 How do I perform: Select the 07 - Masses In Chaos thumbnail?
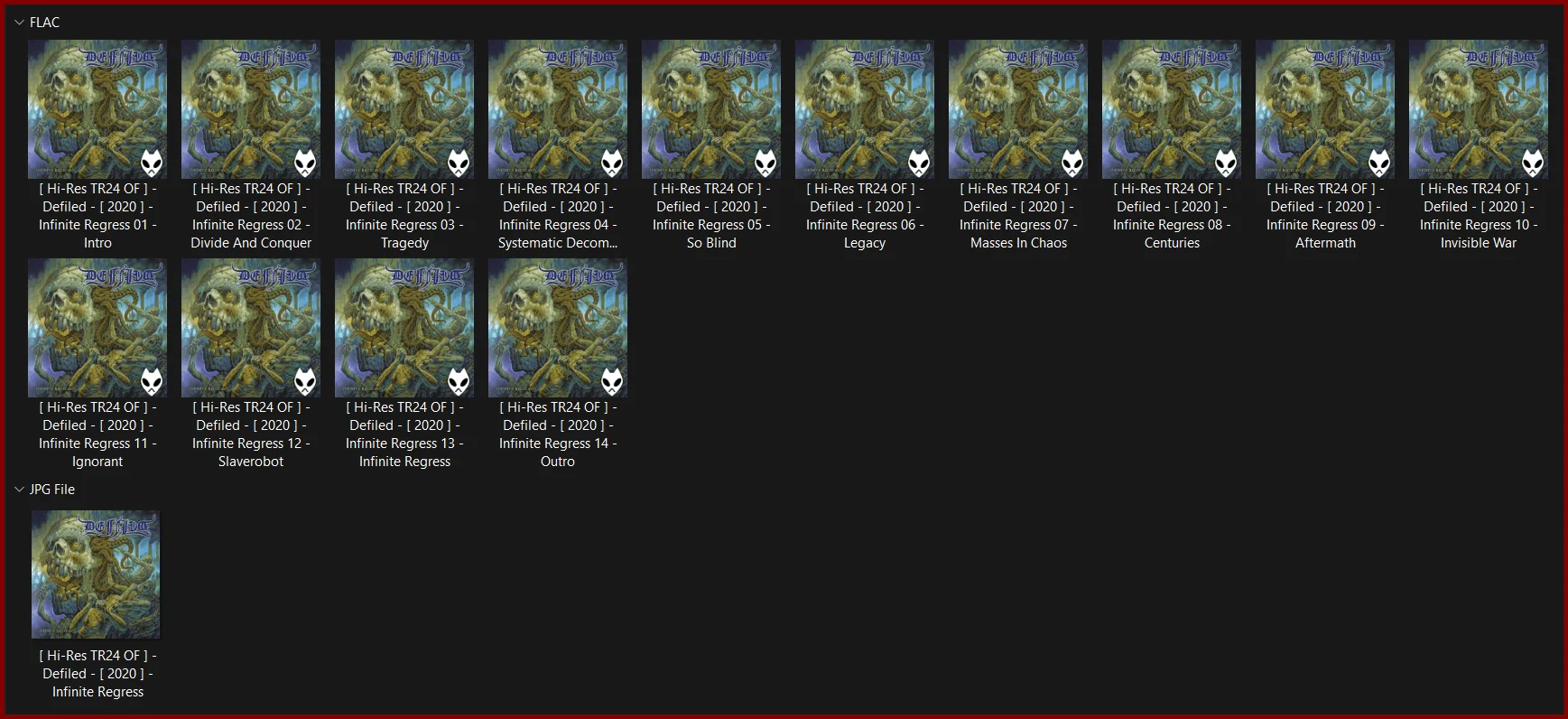pyautogui.click(x=1018, y=109)
